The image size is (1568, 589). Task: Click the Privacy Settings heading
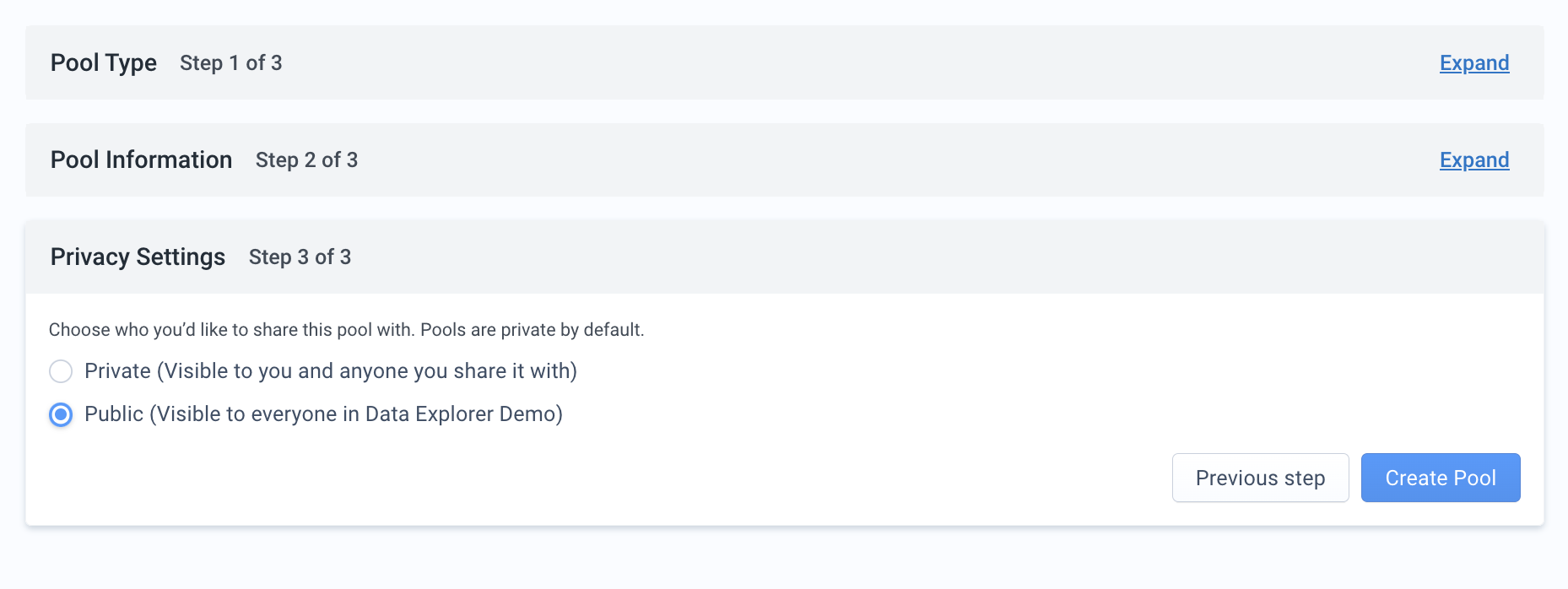[138, 257]
